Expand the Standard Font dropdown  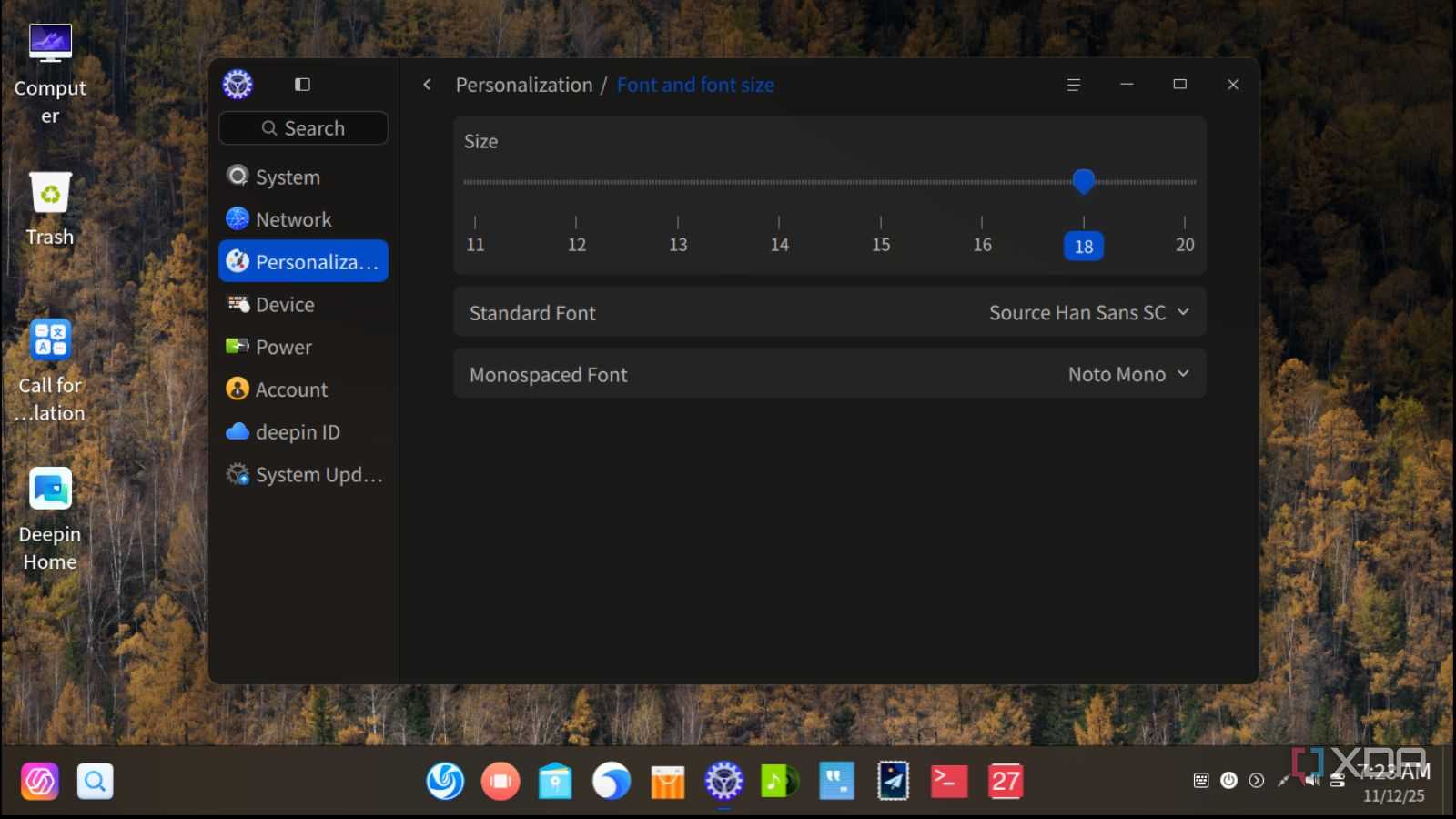(x=1089, y=312)
